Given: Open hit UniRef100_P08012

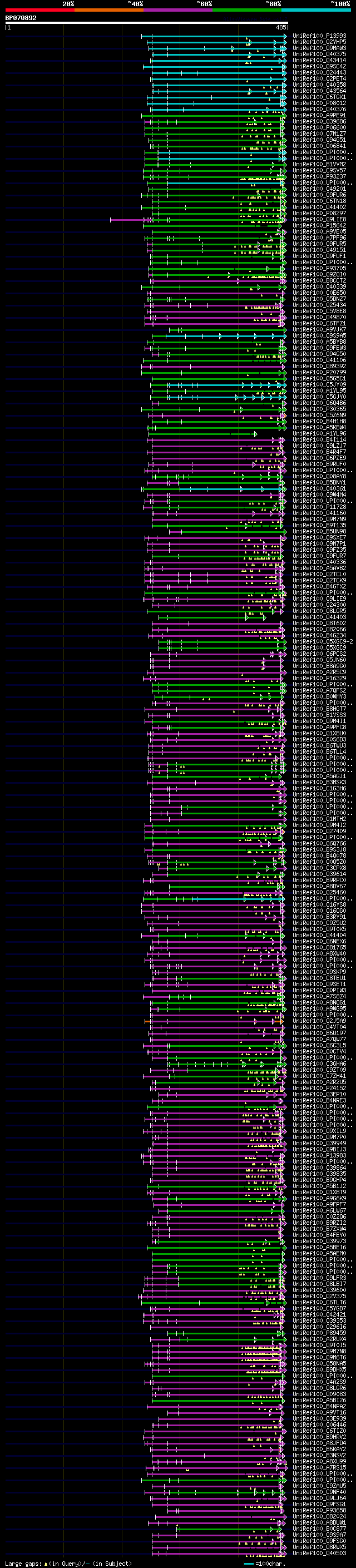Looking at the screenshot, I should tap(319, 103).
